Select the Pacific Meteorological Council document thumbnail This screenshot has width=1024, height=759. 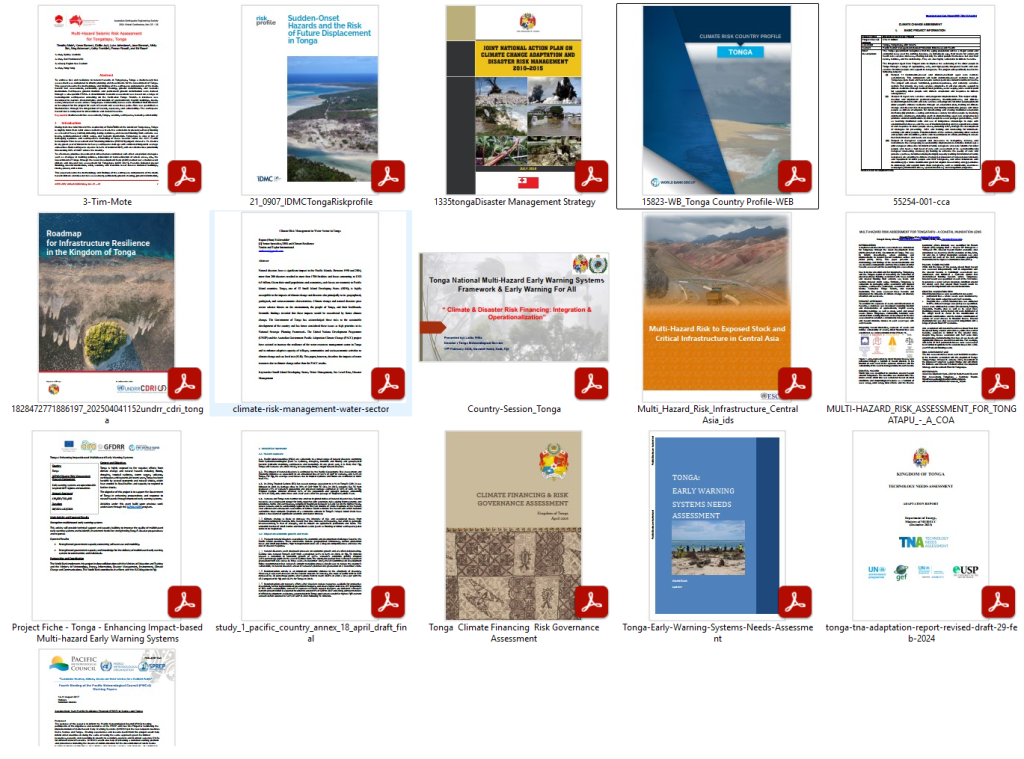point(106,694)
